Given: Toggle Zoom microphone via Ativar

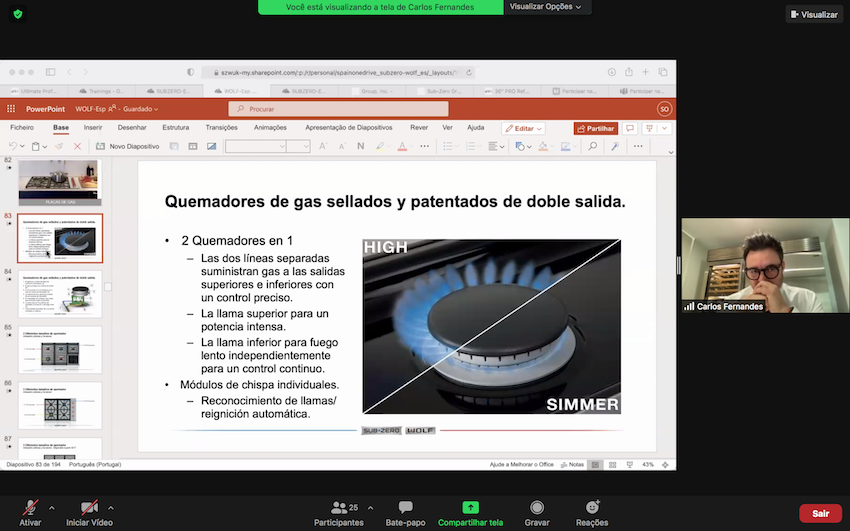Looking at the screenshot, I should pyautogui.click(x=30, y=513).
